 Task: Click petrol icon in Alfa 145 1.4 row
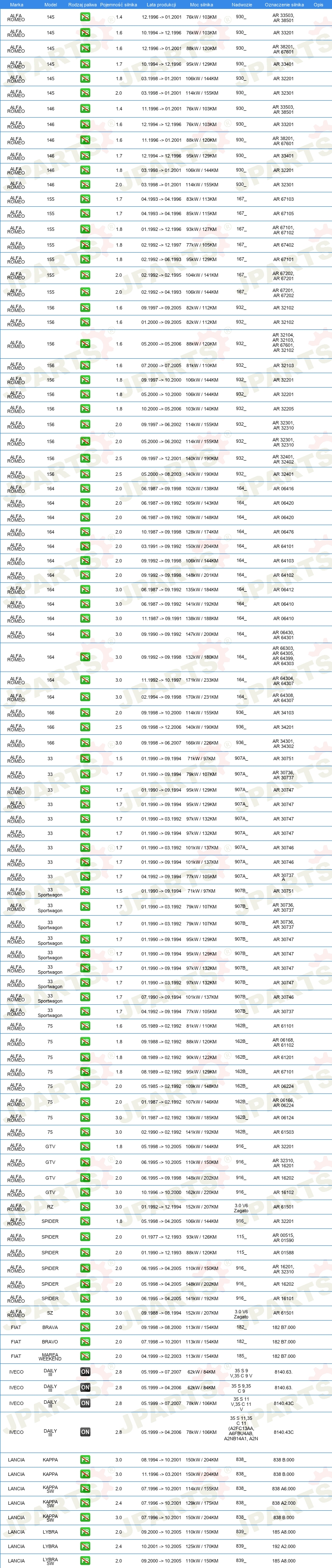[84, 18]
